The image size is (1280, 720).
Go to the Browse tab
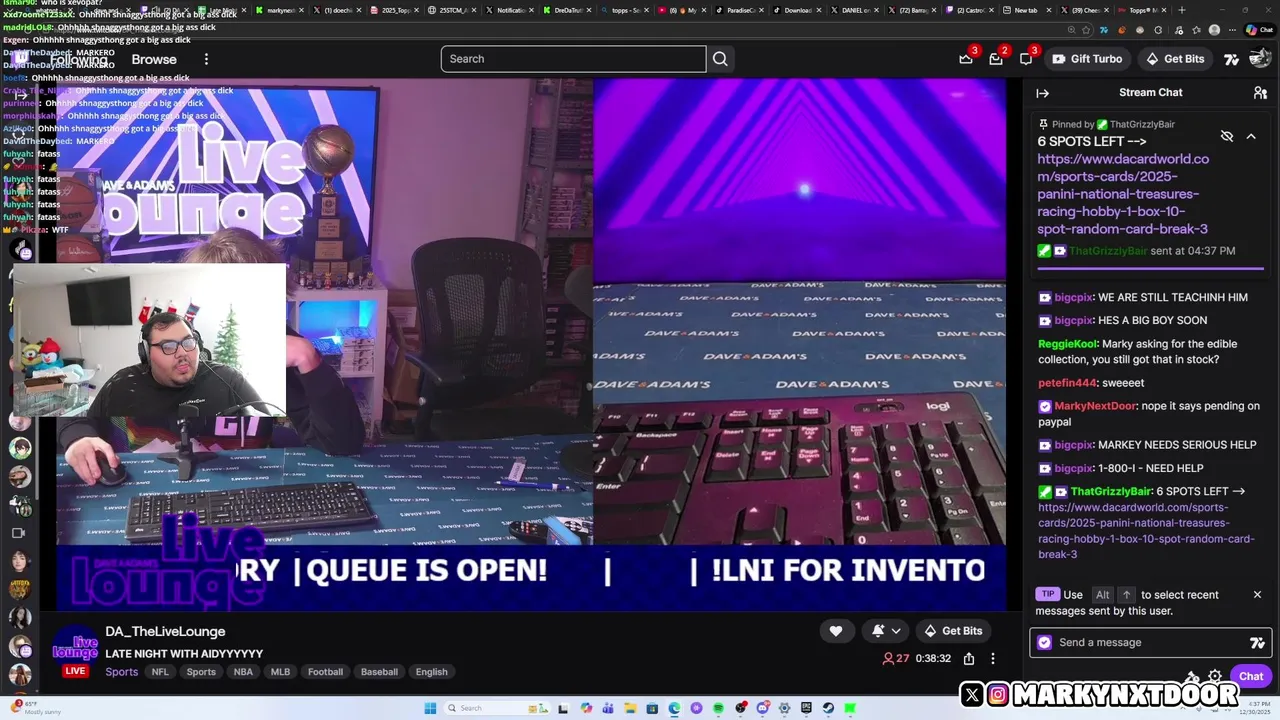pos(154,59)
